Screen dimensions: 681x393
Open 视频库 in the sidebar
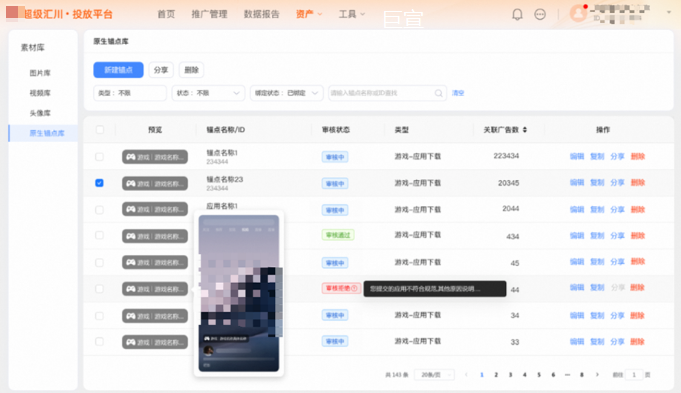[40, 93]
